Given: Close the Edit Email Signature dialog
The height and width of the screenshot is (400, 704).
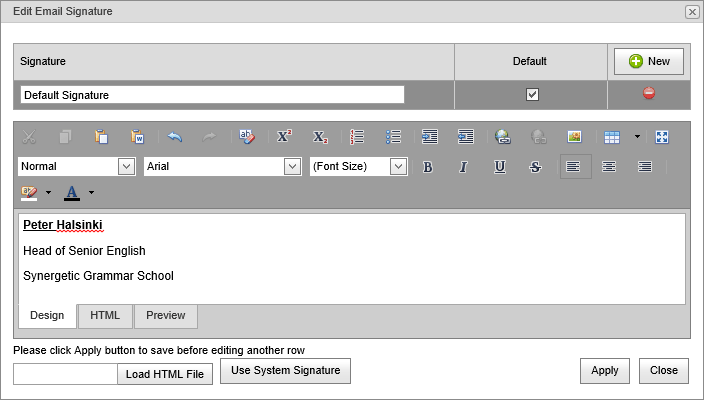Looking at the screenshot, I should tap(692, 12).
